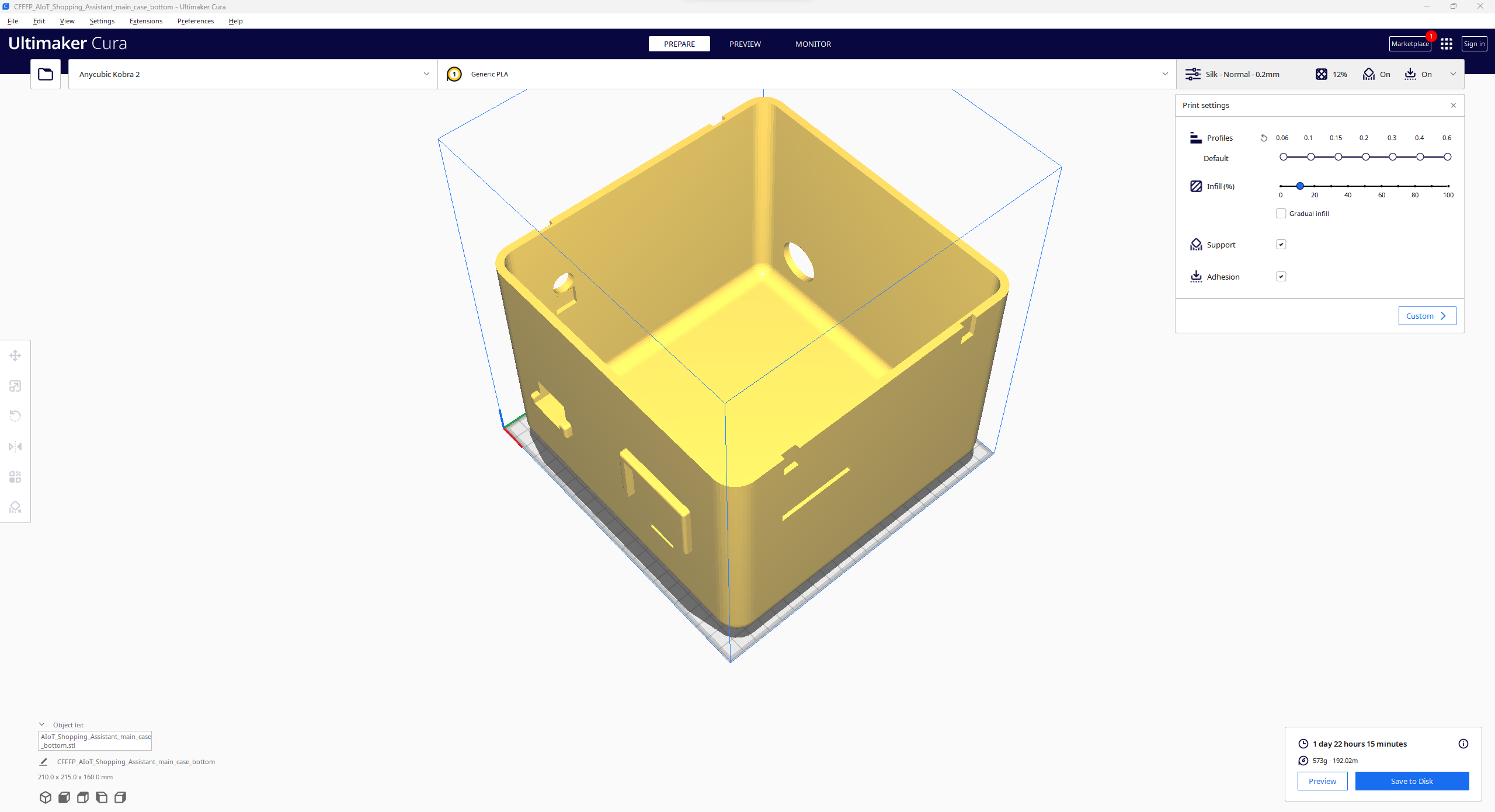Viewport: 1495px width, 812px height.
Task: Select the Scale tool in left toolbar
Action: [x=15, y=386]
